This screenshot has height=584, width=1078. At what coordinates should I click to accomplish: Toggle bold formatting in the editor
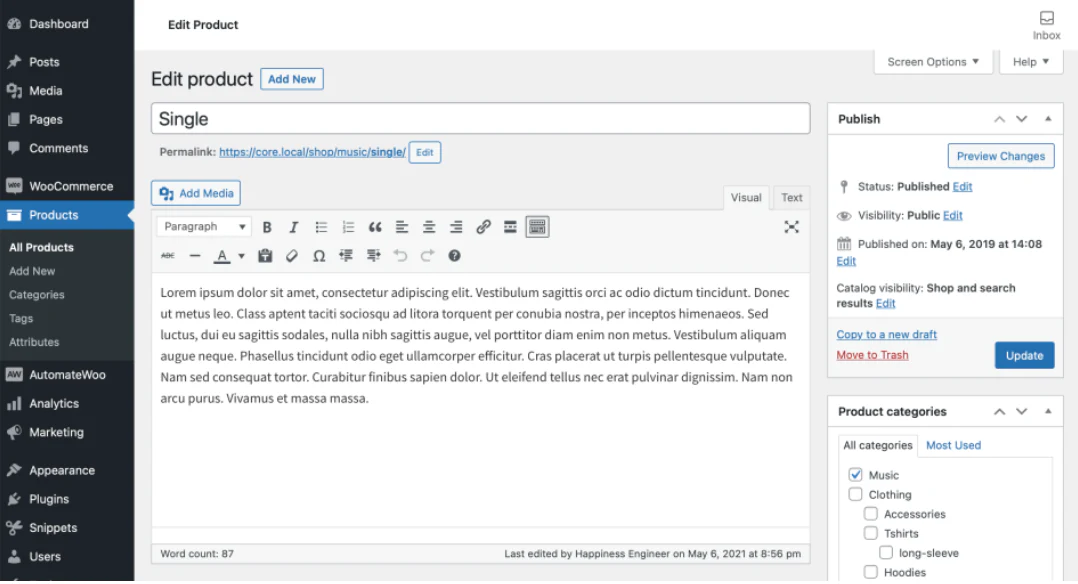pyautogui.click(x=267, y=226)
